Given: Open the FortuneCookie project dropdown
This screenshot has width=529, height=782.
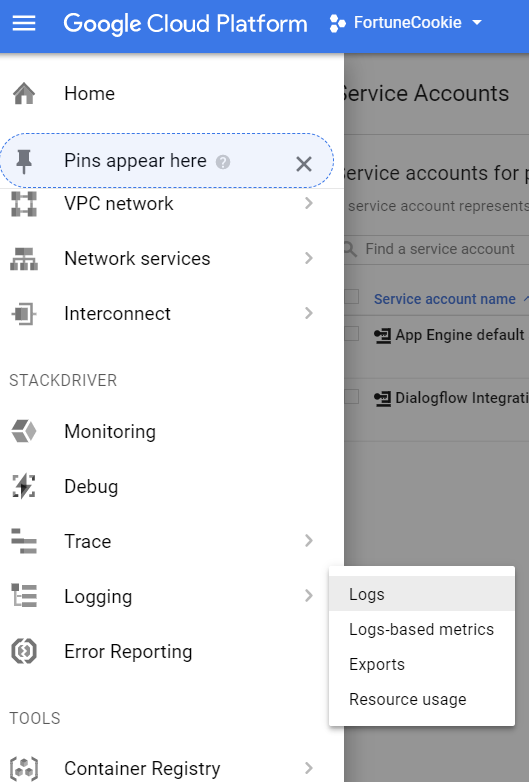Looking at the screenshot, I should tap(406, 23).
